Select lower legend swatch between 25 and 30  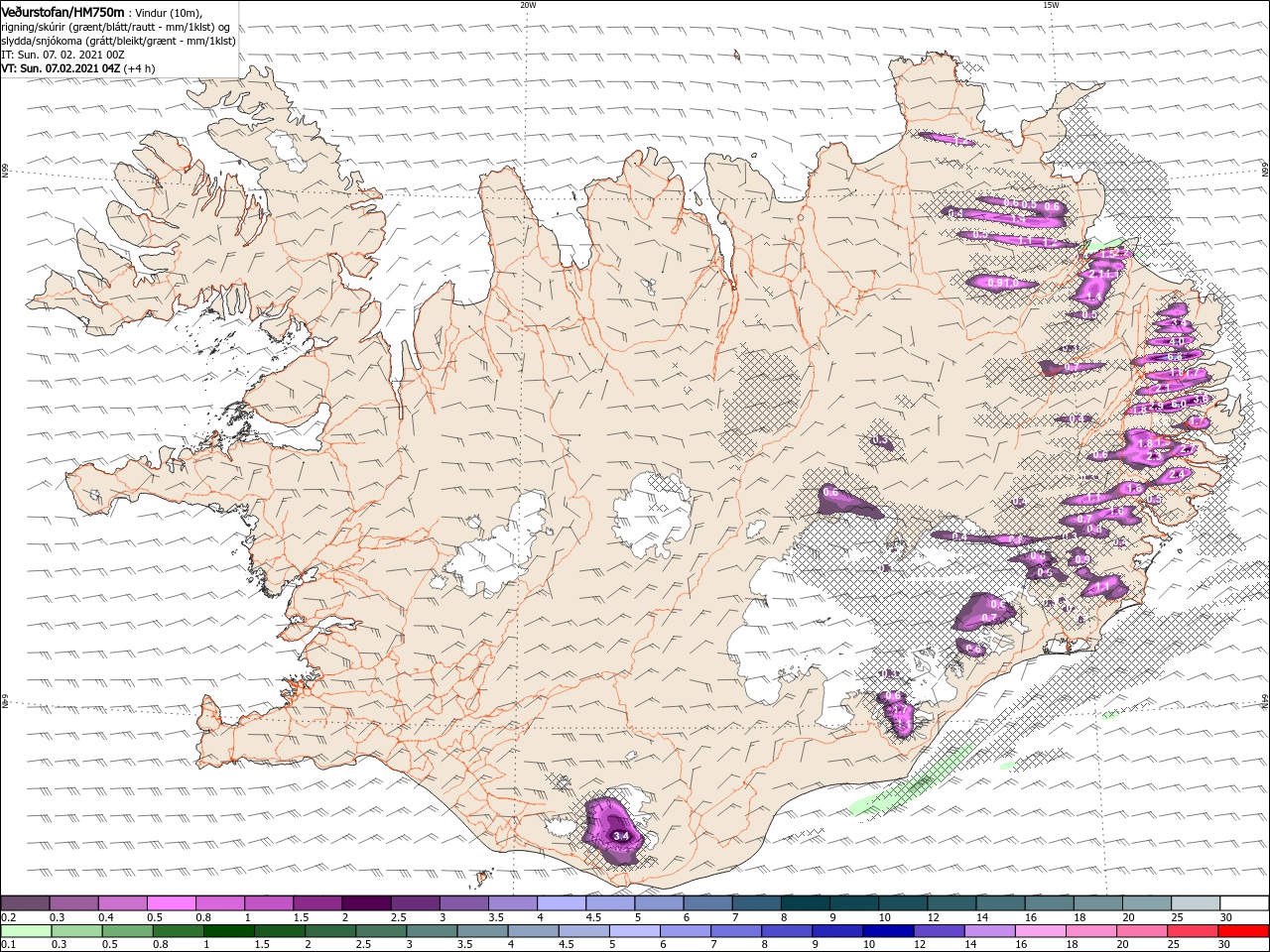click(1195, 931)
